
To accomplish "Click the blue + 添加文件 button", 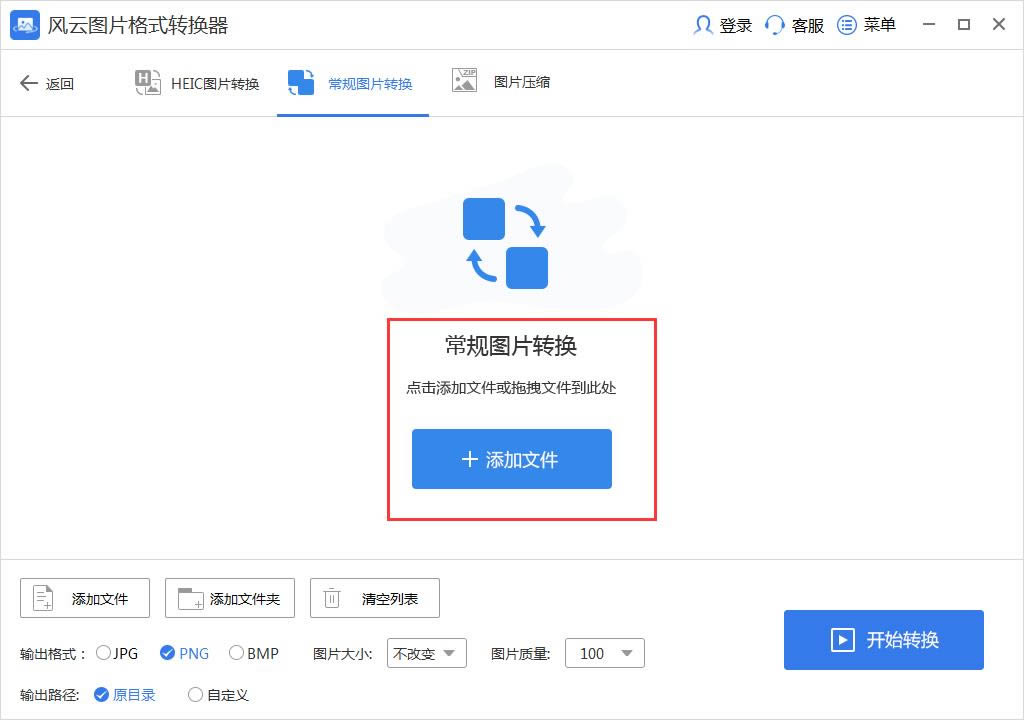I will [x=512, y=459].
